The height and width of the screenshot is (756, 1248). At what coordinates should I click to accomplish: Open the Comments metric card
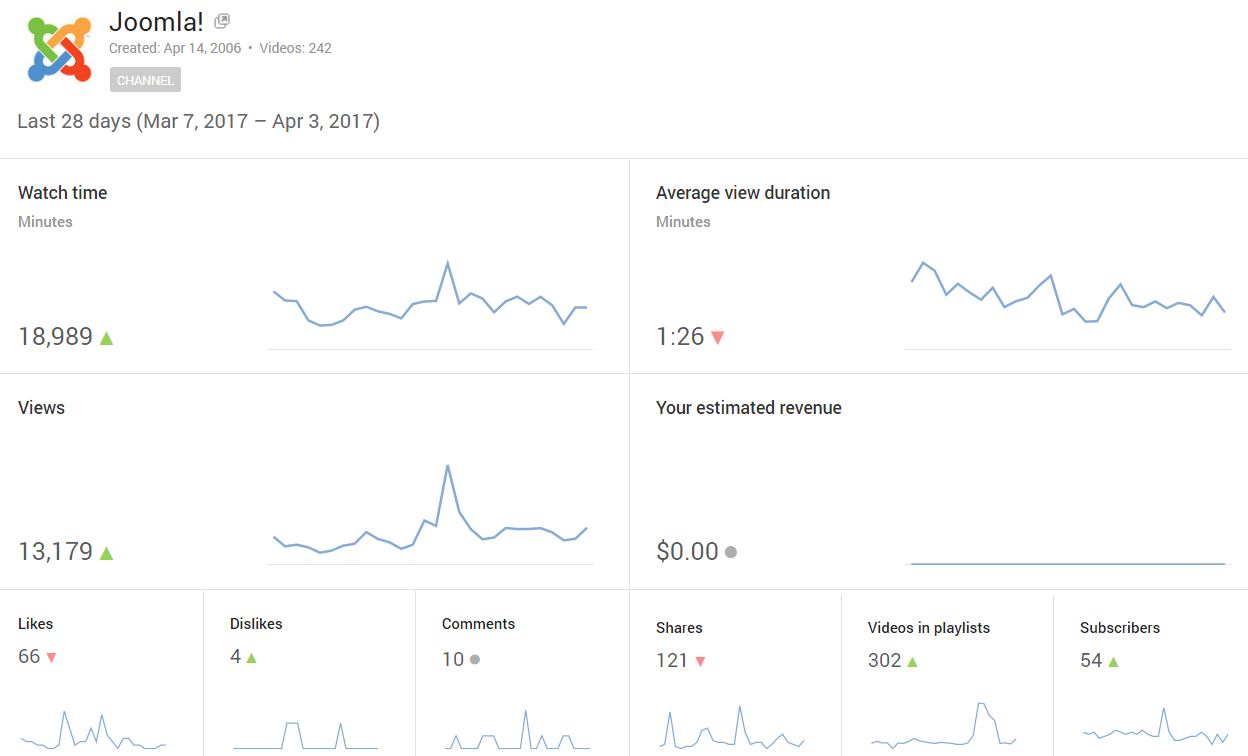(522, 673)
